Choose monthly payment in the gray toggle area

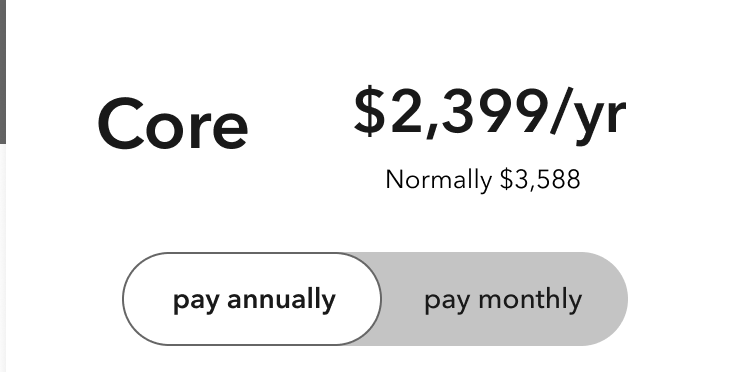click(505, 299)
